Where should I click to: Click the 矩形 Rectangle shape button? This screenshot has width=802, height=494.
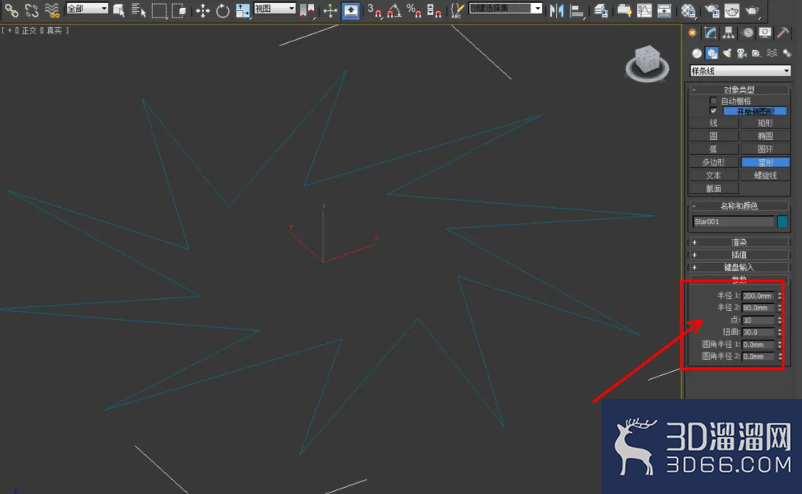coord(765,123)
